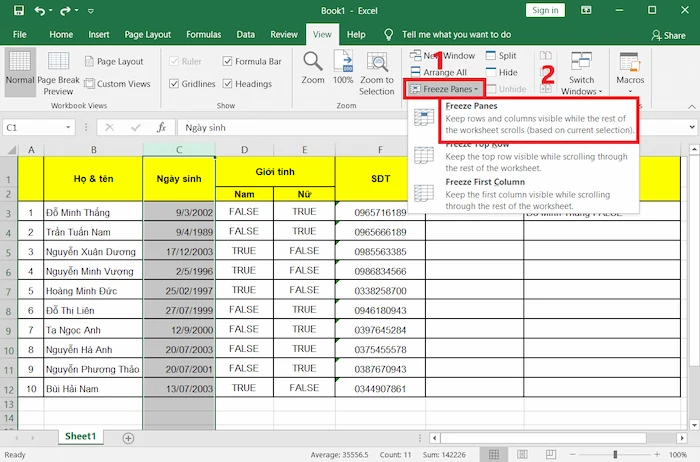
Task: Collapse the ribbon with the chevron
Action: point(692,106)
